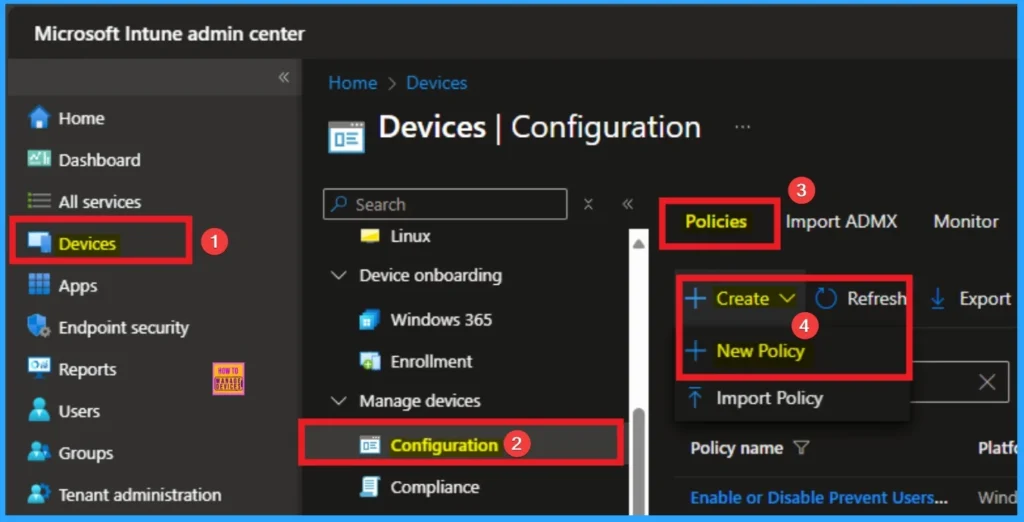1024x522 pixels.
Task: Choose Import Policy from the menu
Action: click(x=768, y=399)
